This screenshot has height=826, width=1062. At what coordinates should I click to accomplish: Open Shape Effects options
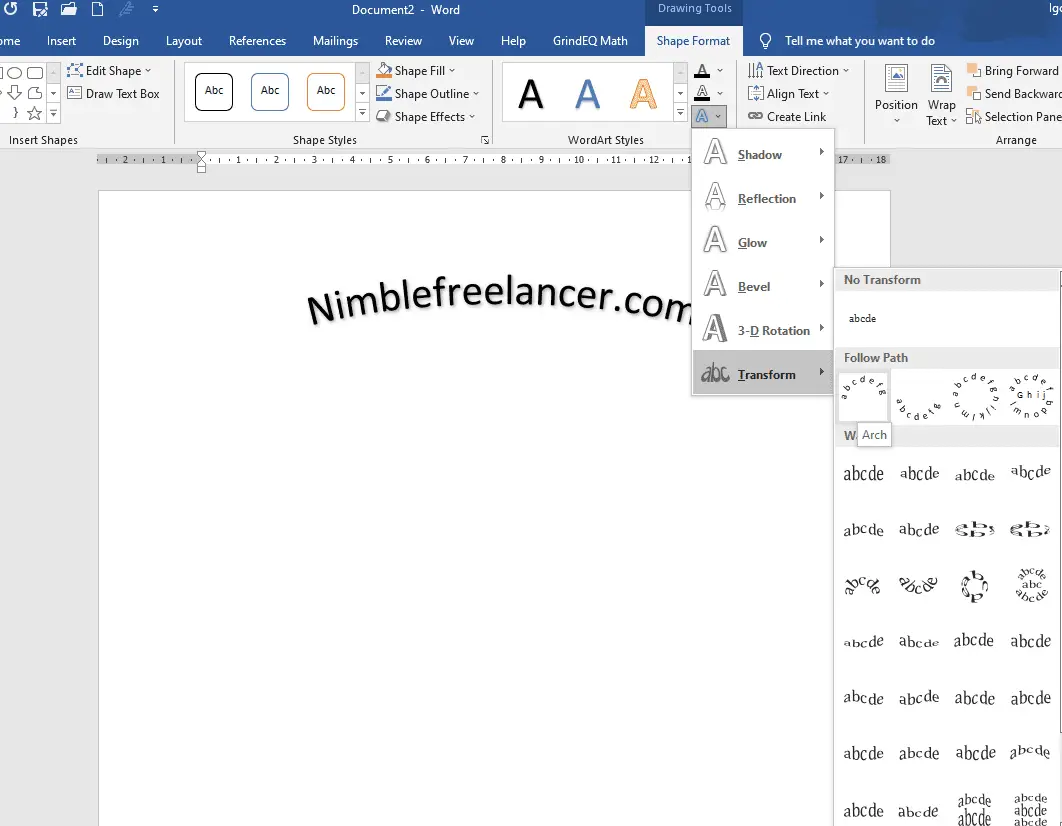[x=425, y=116]
